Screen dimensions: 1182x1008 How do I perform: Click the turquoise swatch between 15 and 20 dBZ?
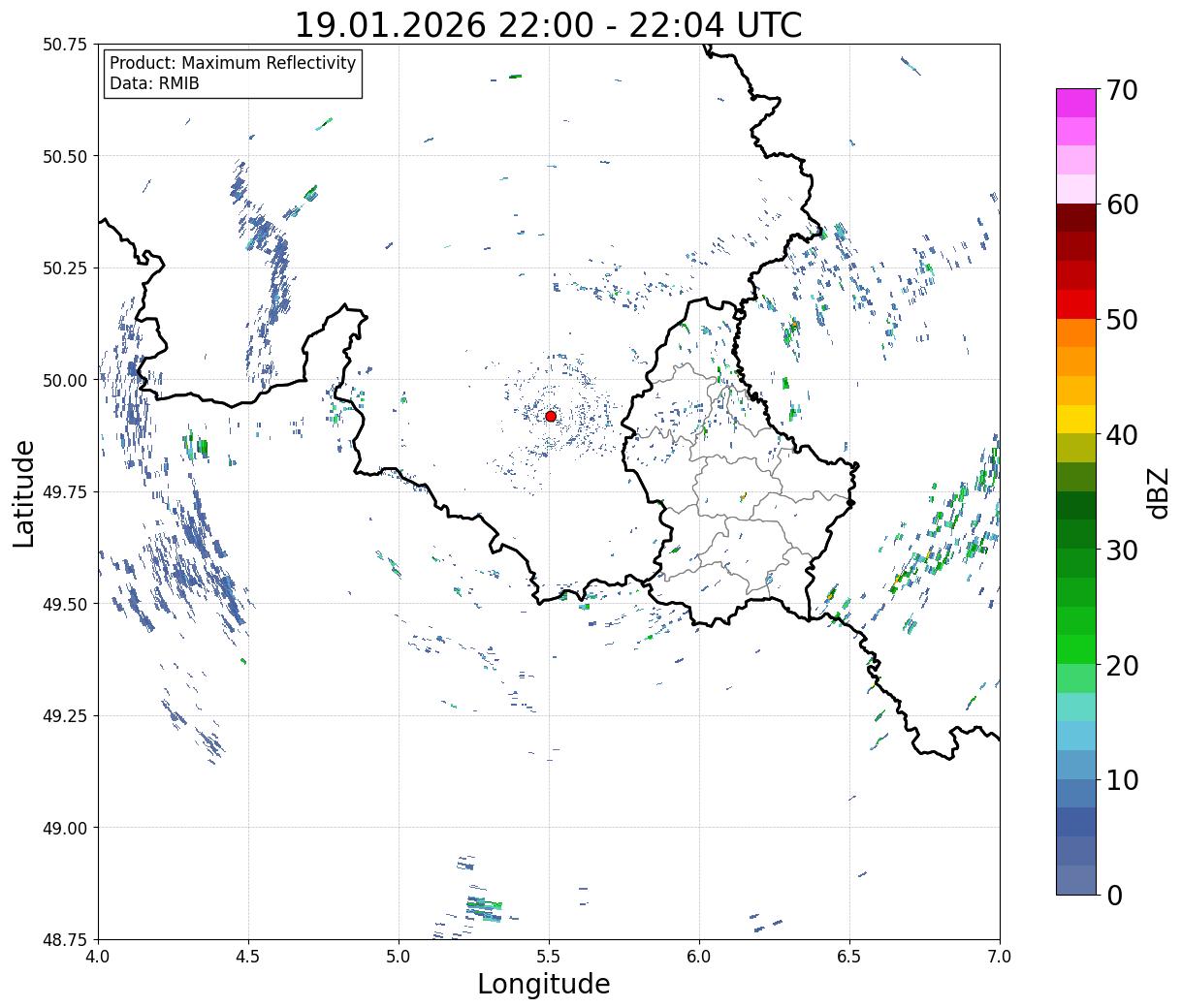point(1076,708)
